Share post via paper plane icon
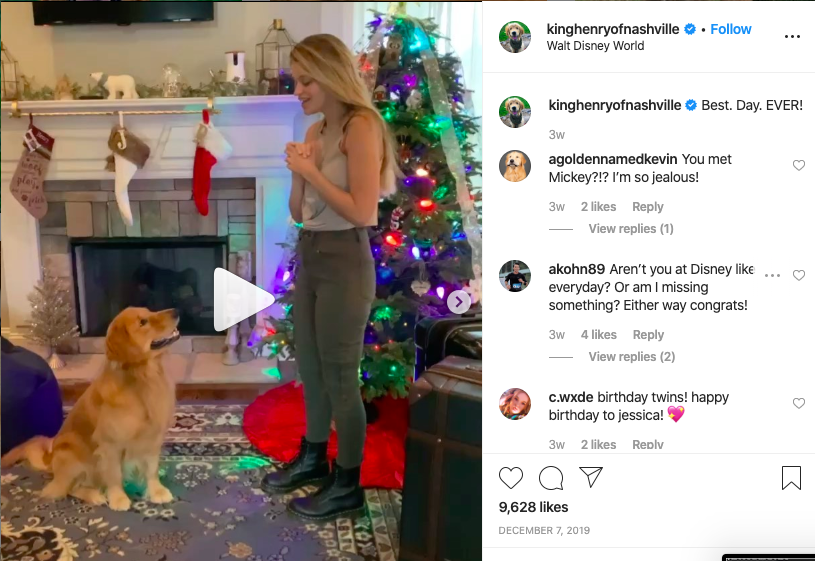 (591, 476)
